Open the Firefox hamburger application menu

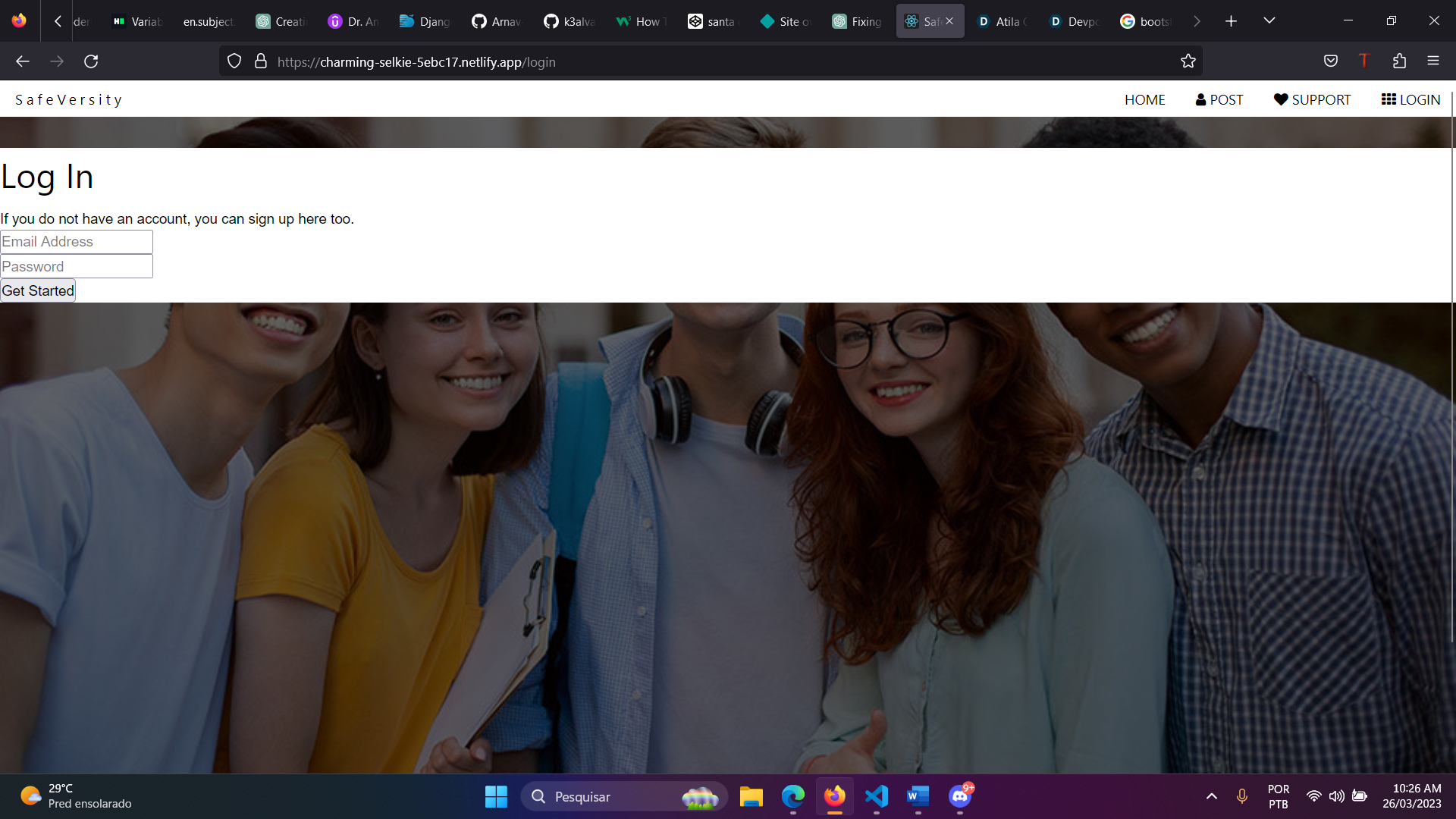(x=1432, y=61)
